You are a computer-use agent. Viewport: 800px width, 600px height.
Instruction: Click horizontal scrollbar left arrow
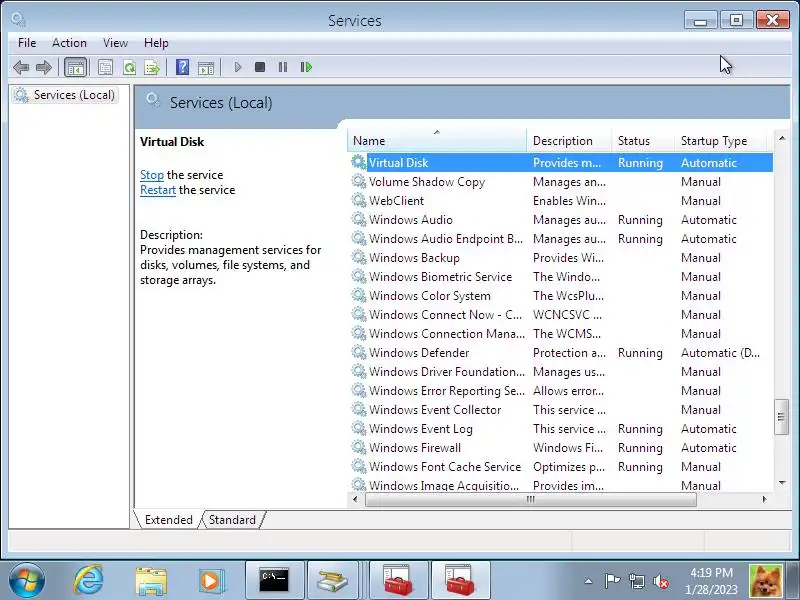click(x=356, y=499)
